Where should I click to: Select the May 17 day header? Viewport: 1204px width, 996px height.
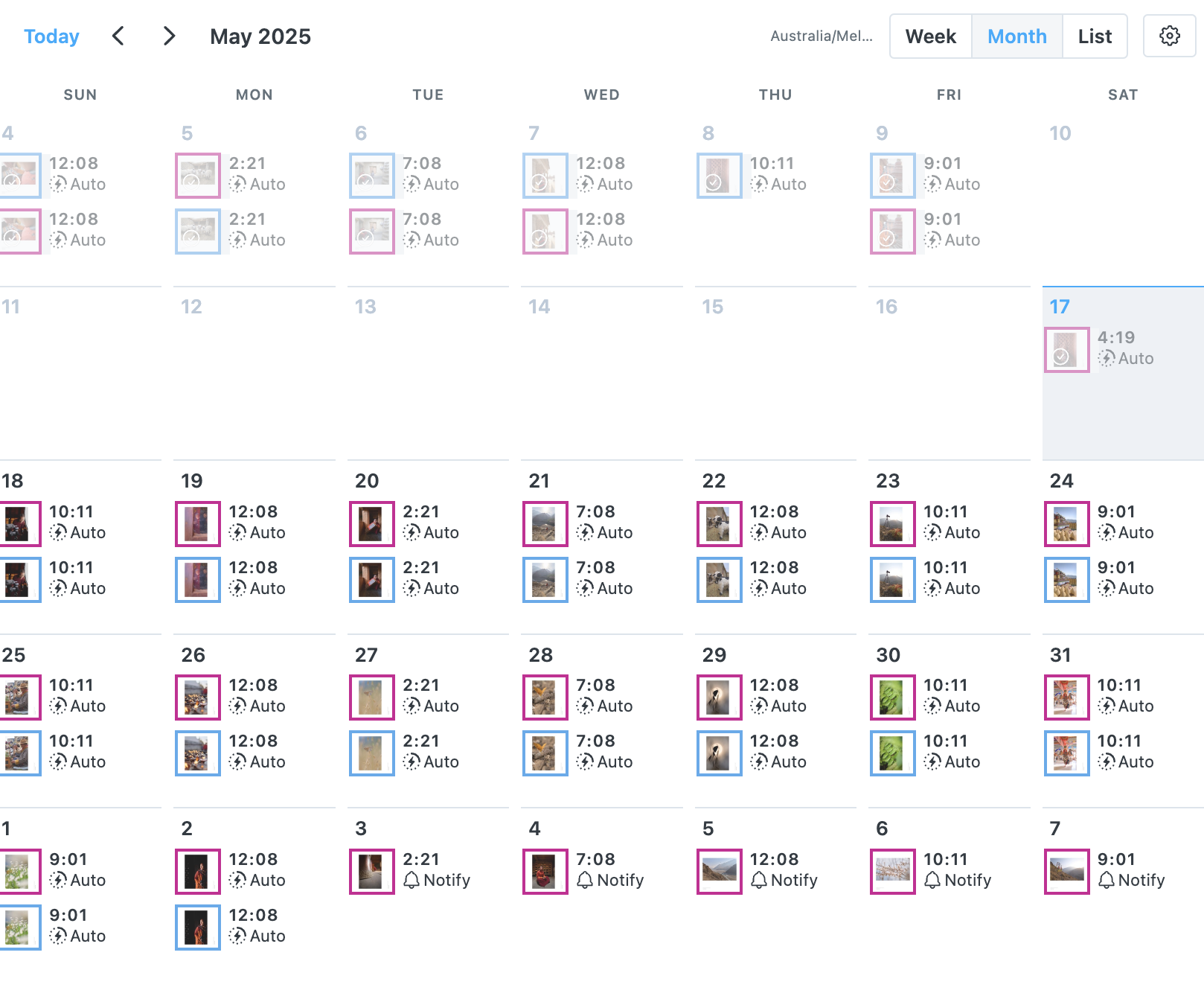pos(1060,307)
